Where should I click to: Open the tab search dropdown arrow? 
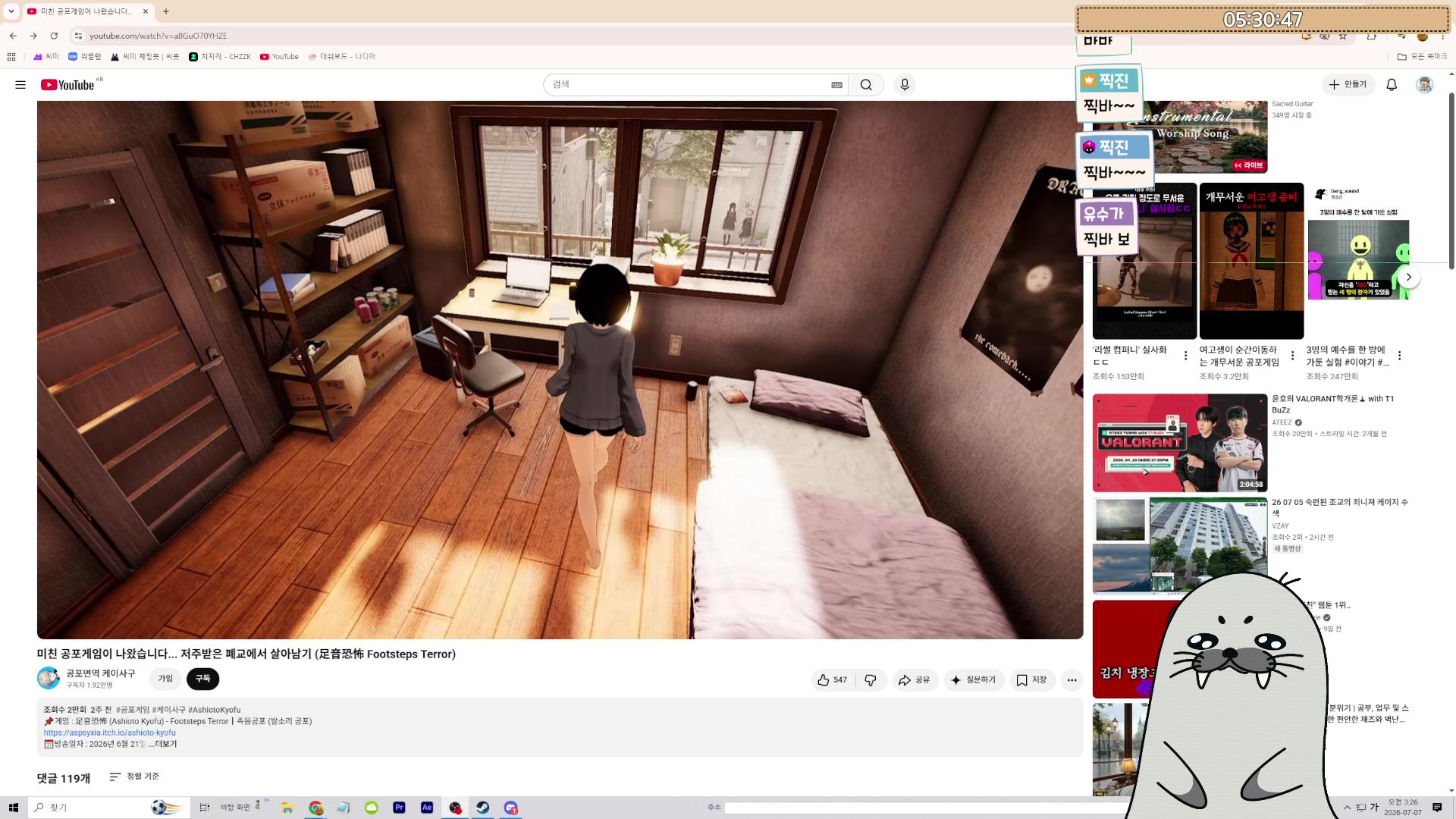coord(11,11)
